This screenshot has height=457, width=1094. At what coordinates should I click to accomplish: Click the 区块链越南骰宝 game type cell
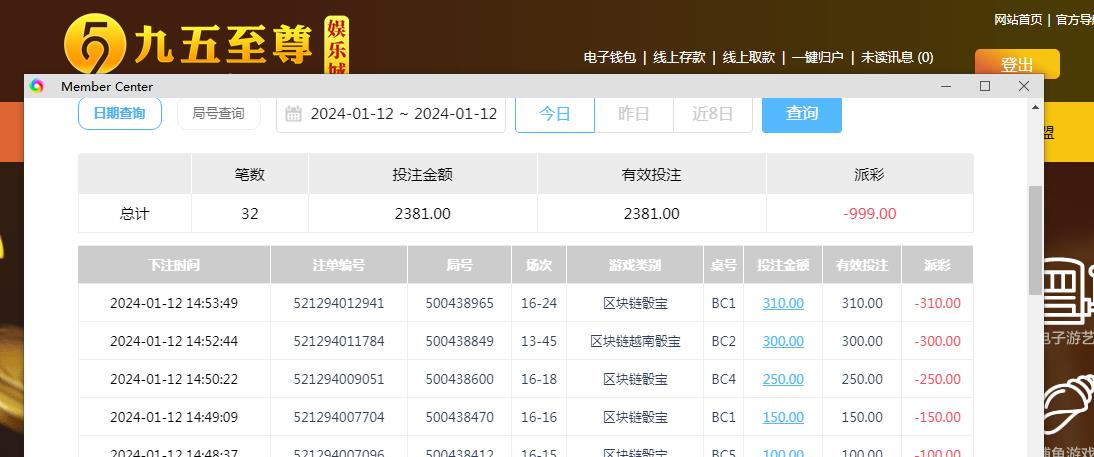[635, 341]
